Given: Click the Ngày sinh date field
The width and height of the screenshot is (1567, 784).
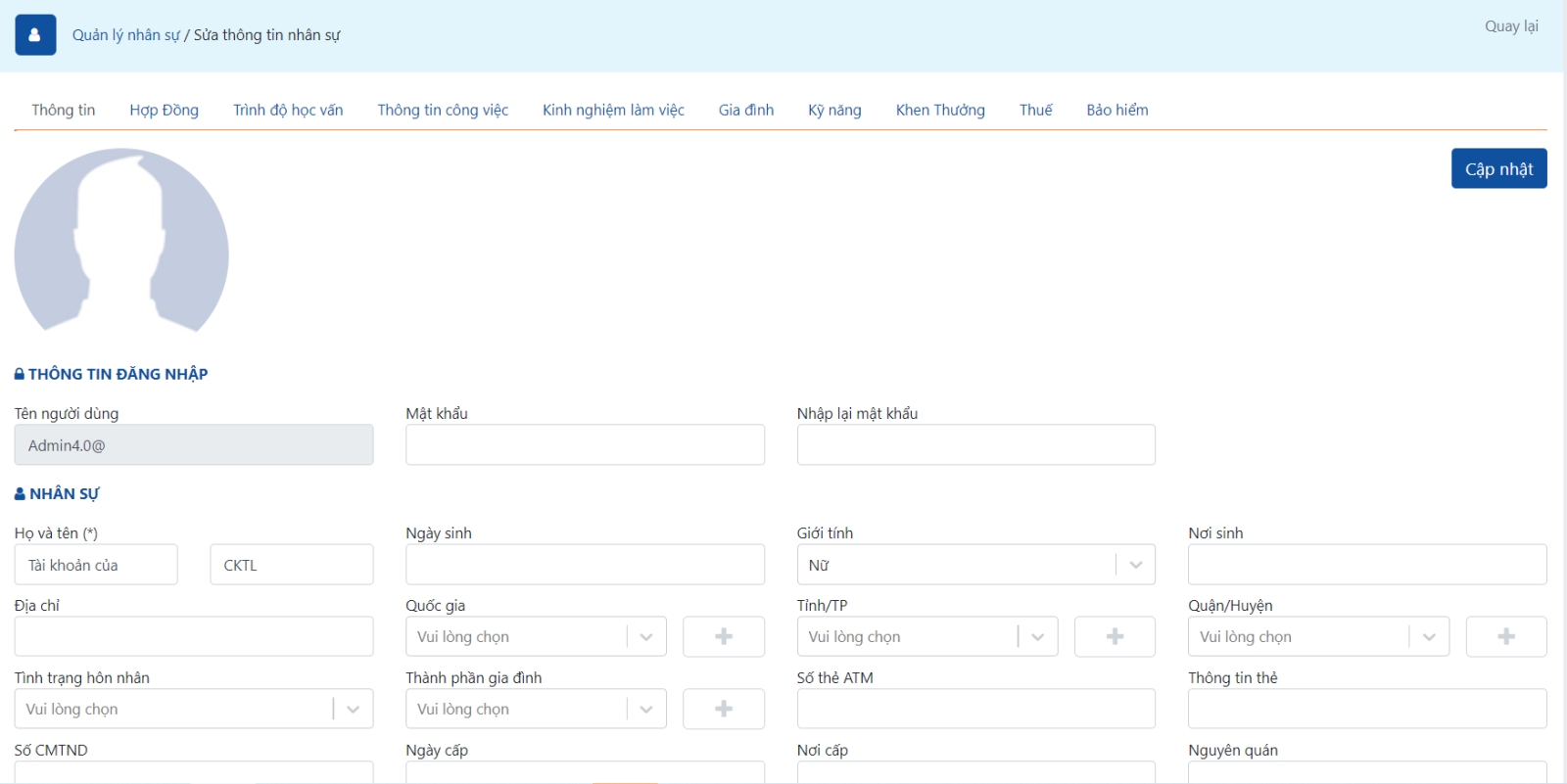Looking at the screenshot, I should pos(585,565).
